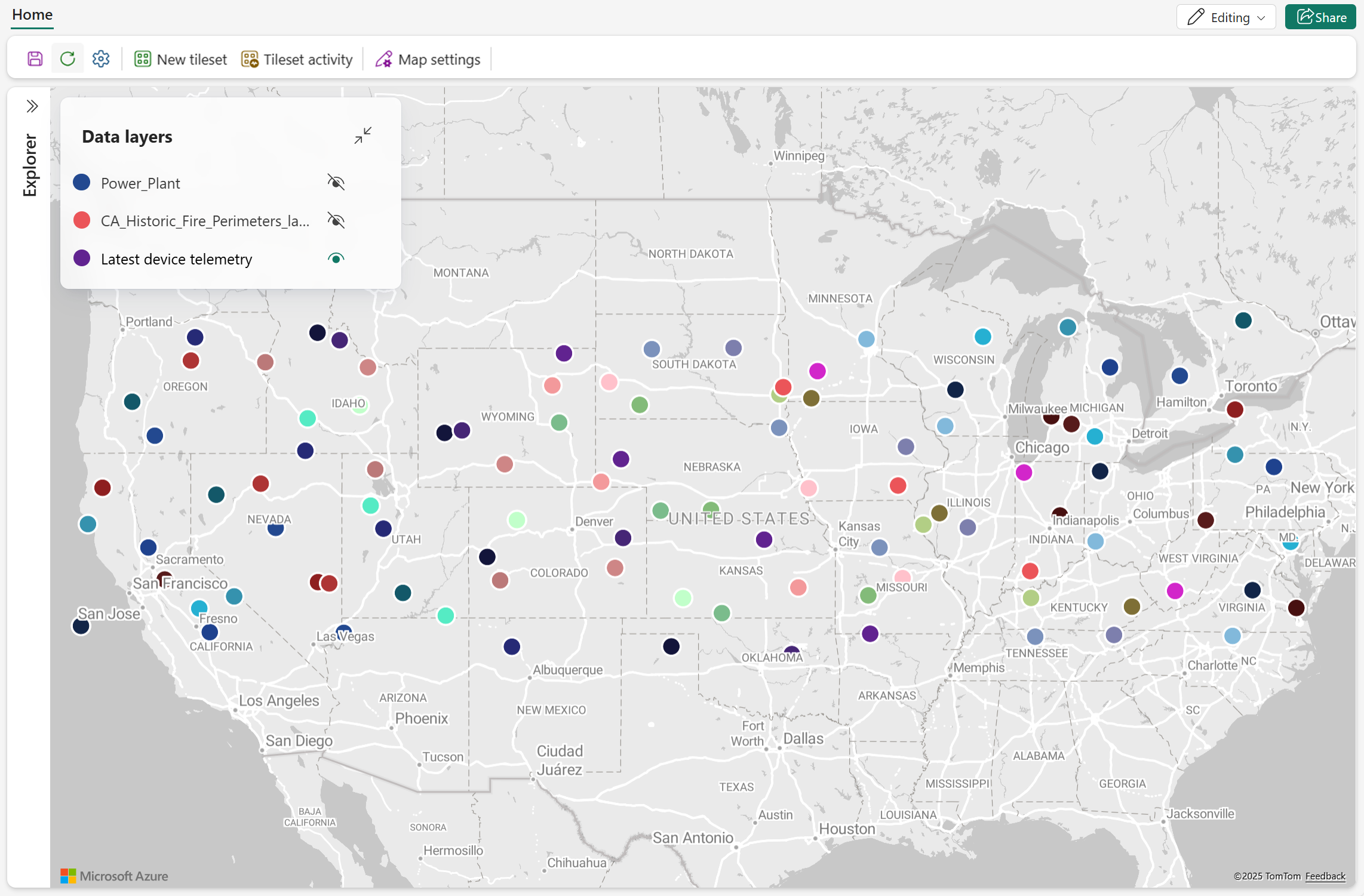Click the Refresh icon
1364x896 pixels.
(x=67, y=59)
